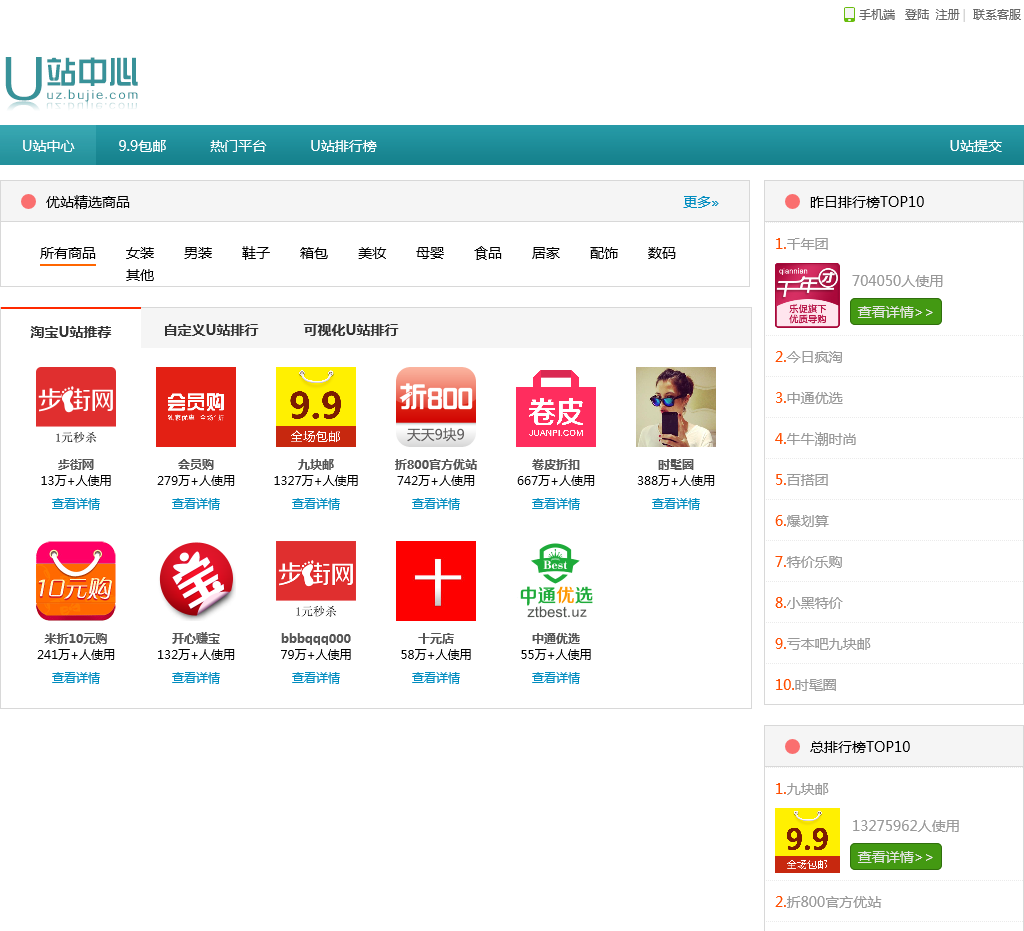Click the U站中心 site logo
The image size is (1024, 931).
point(72,82)
